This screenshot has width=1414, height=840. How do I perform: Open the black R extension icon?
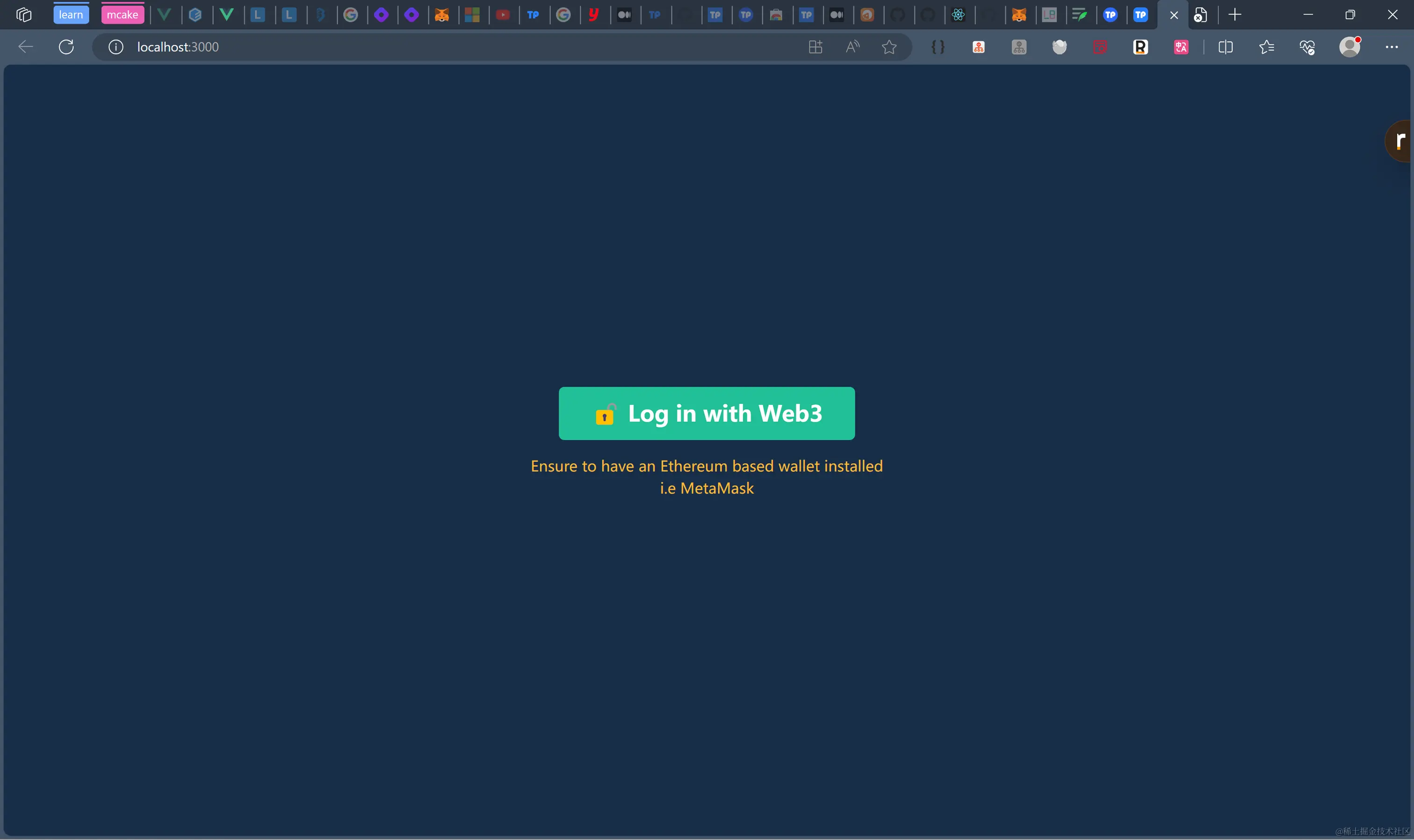tap(1140, 47)
